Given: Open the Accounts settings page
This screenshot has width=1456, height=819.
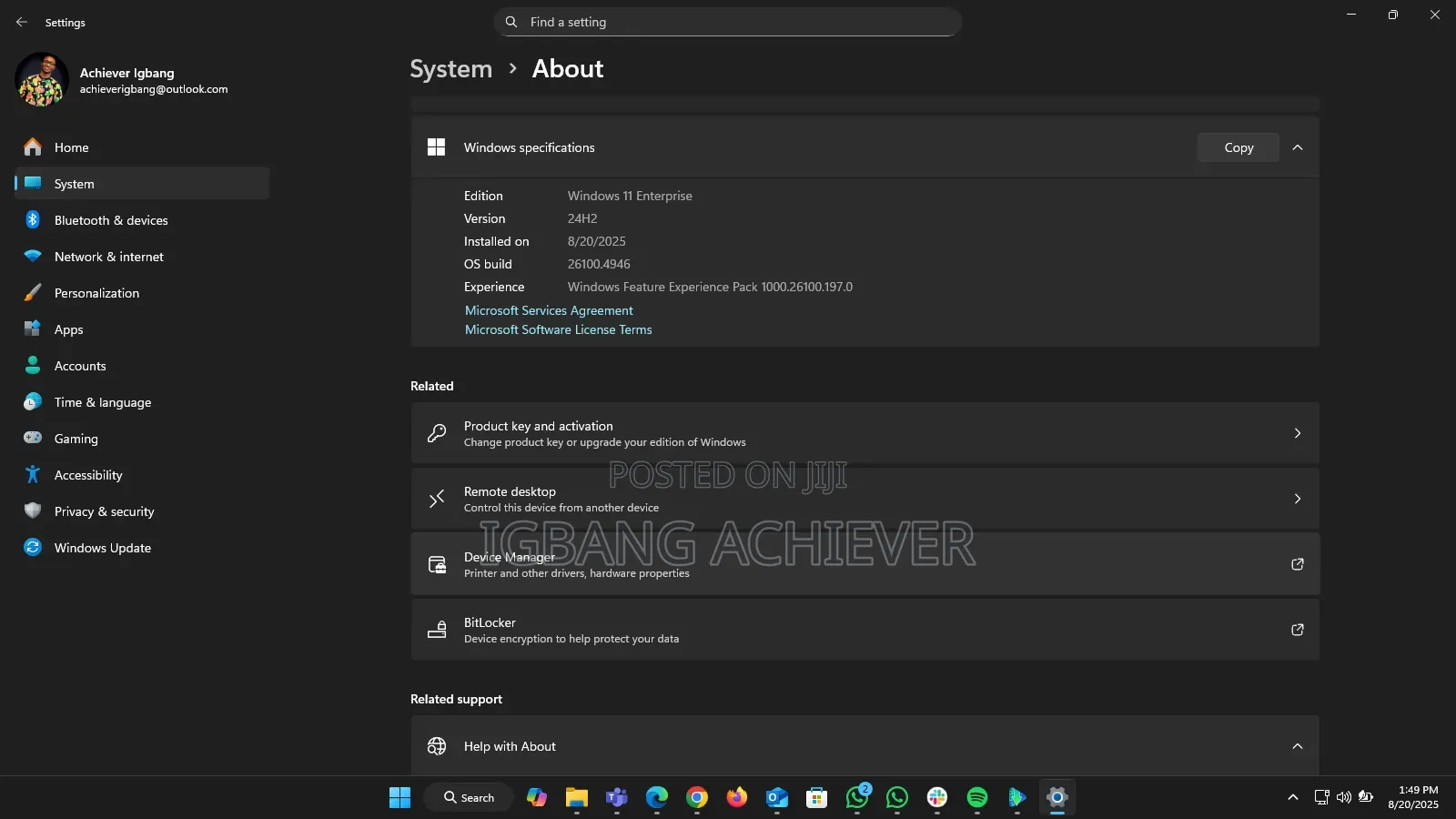Looking at the screenshot, I should (x=142, y=366).
